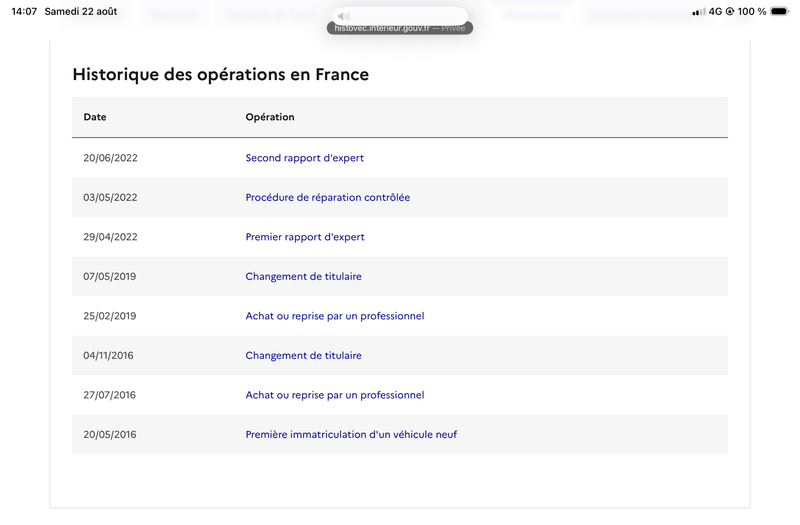The width and height of the screenshot is (800, 525).
Task: Tap the 14:07 clock in status bar
Action: (x=24, y=11)
